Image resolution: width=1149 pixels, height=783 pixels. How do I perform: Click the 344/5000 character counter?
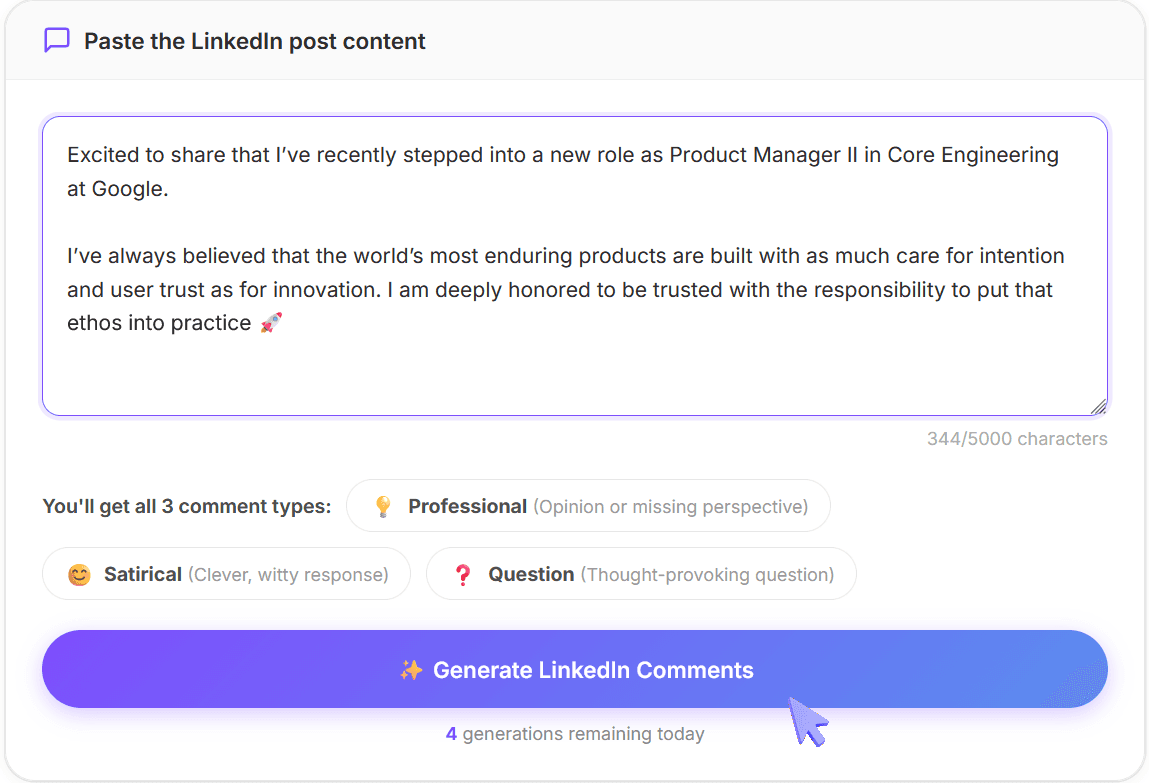(1018, 438)
